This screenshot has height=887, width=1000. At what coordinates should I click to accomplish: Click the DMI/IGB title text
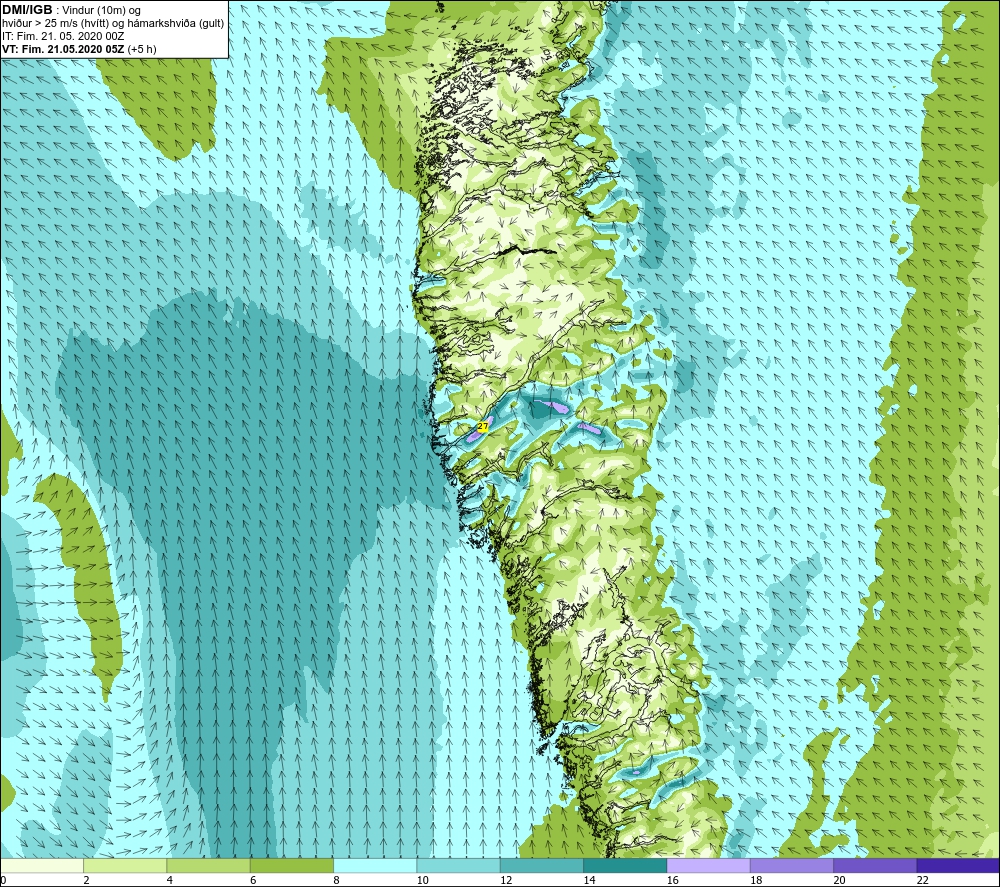(27, 10)
